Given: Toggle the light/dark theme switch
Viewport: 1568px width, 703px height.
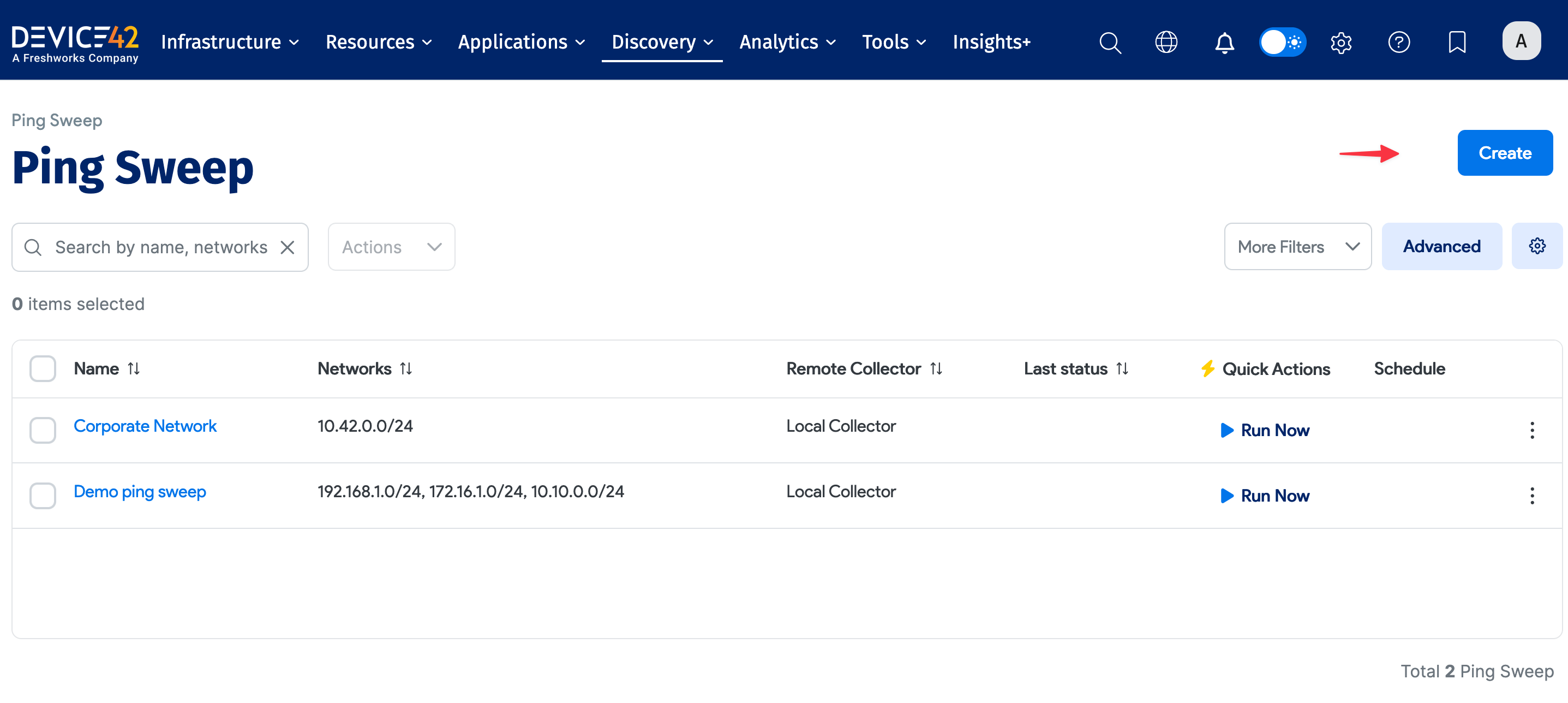Looking at the screenshot, I should click(1282, 43).
